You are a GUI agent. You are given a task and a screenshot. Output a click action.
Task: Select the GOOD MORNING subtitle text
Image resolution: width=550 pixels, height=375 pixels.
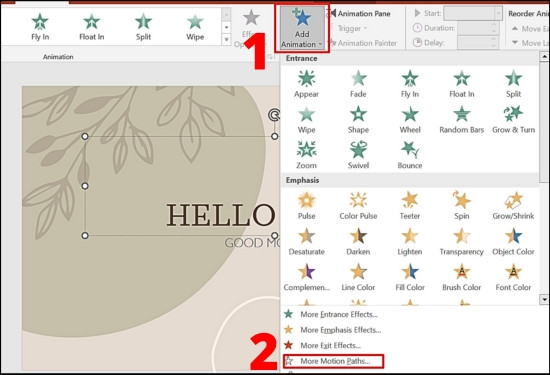click(252, 243)
